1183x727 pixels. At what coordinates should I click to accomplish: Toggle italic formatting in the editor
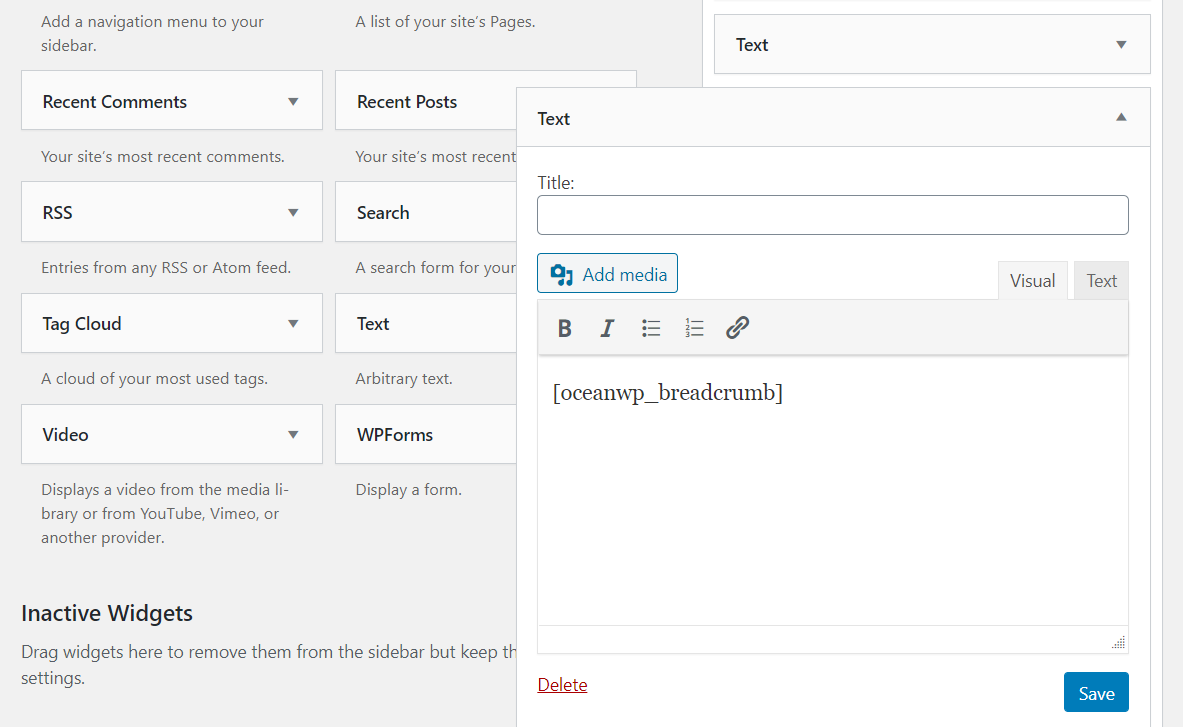click(x=607, y=328)
